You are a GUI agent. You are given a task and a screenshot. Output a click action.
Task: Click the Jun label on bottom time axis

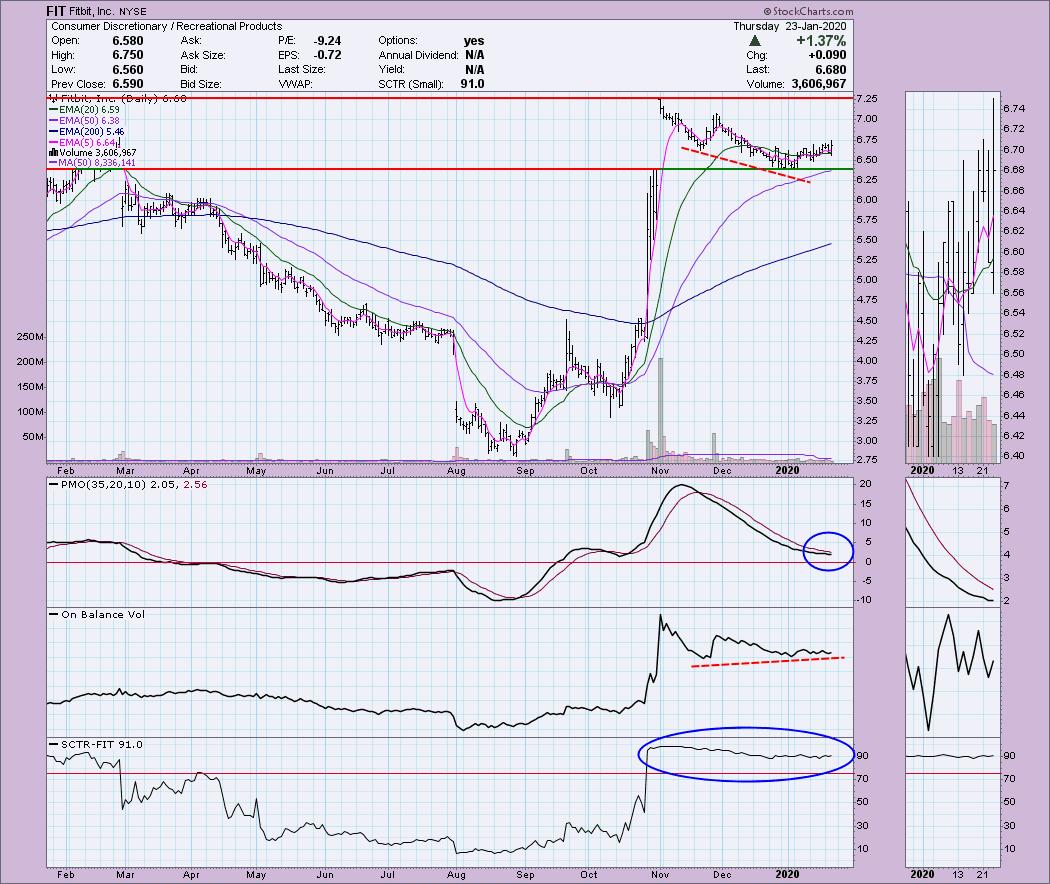click(325, 875)
